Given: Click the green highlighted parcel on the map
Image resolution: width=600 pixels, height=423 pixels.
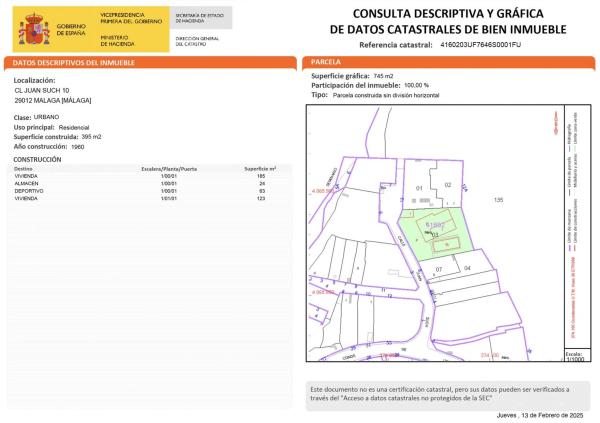Looking at the screenshot, I should point(434,233).
